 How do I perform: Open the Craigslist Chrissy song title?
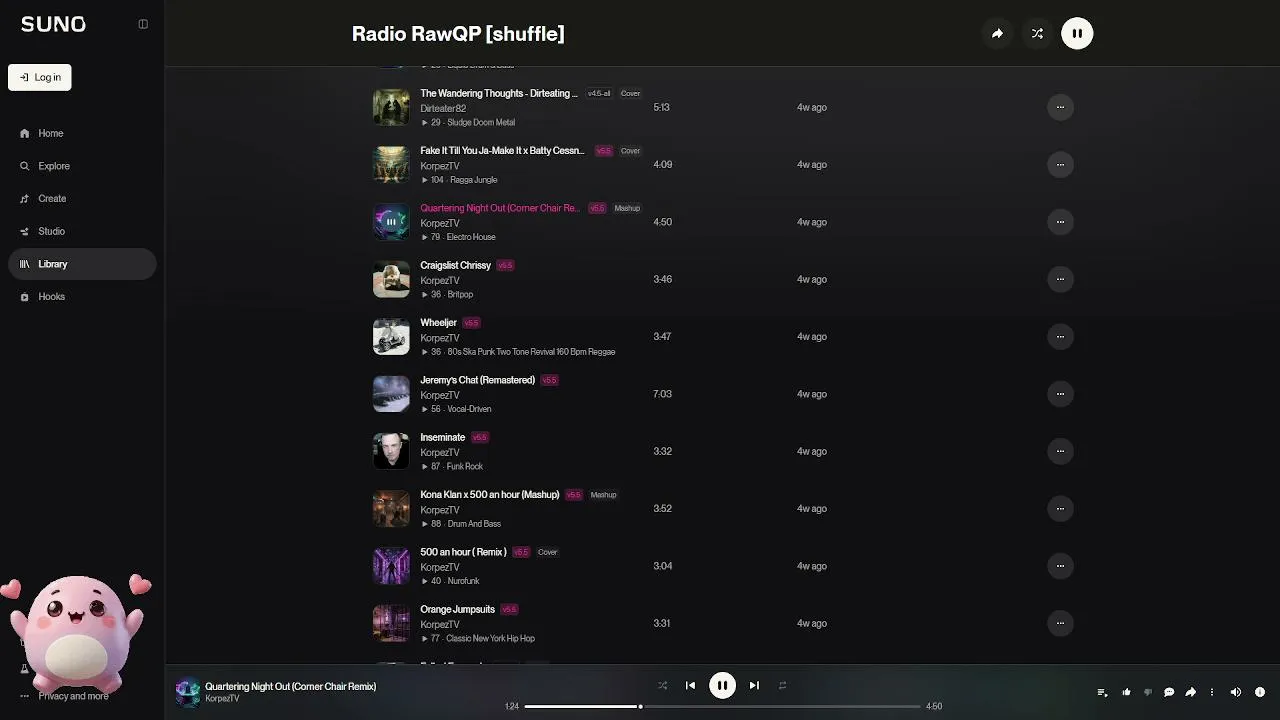point(455,265)
